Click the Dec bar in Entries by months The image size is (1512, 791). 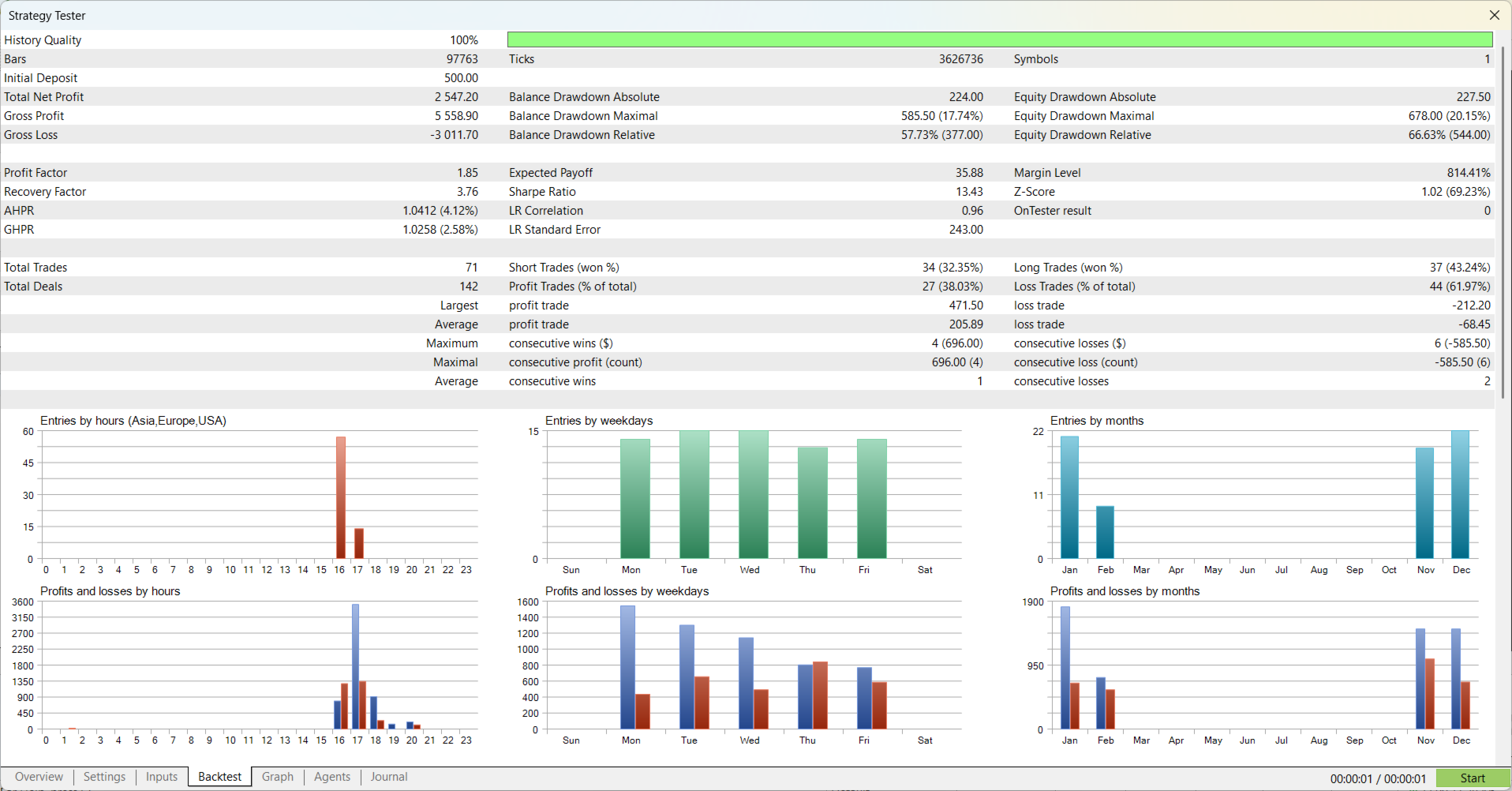pyautogui.click(x=1460, y=495)
